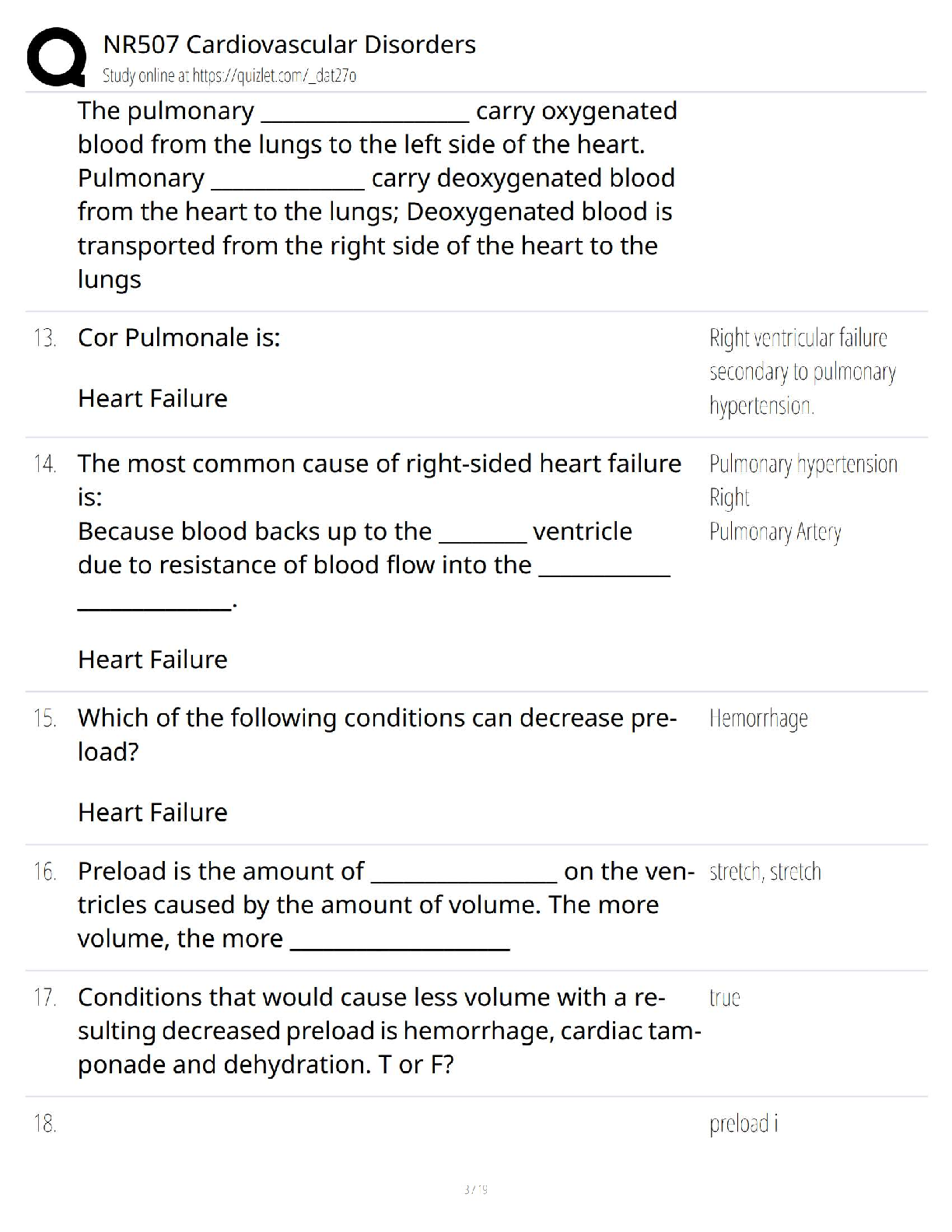Click question number 18
The height and width of the screenshot is (1232, 952).
point(45,1124)
